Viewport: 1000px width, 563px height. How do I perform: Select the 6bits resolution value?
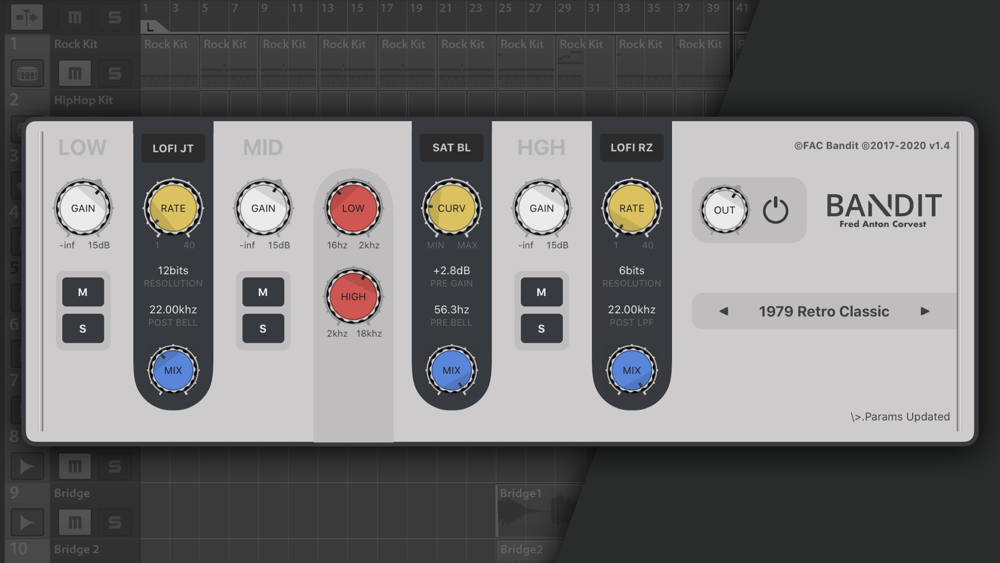[x=631, y=270]
